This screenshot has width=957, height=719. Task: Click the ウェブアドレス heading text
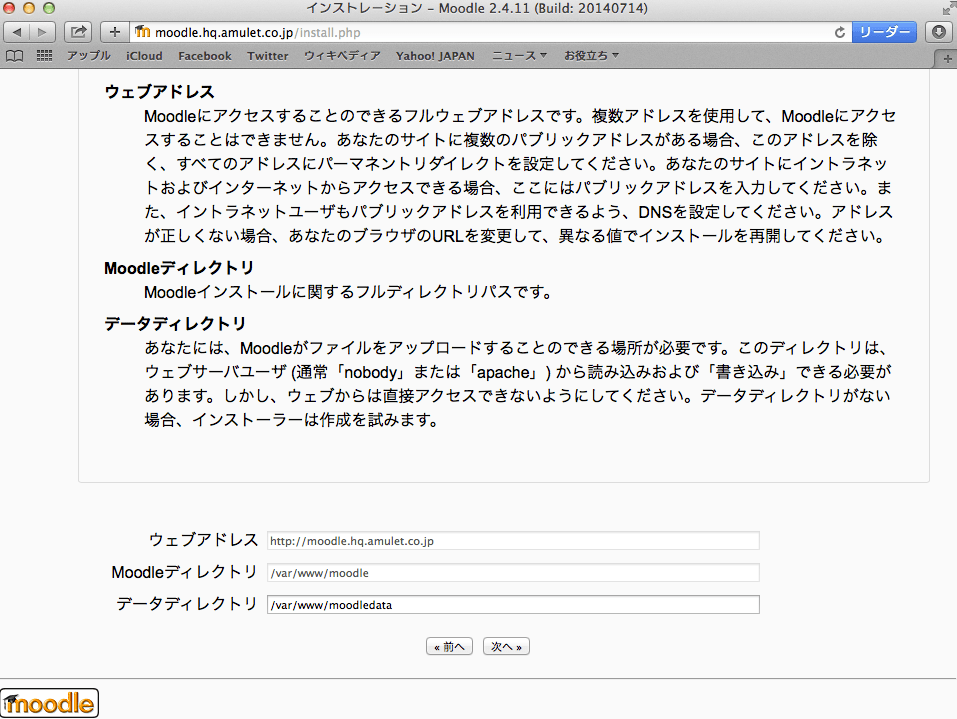tap(159, 92)
